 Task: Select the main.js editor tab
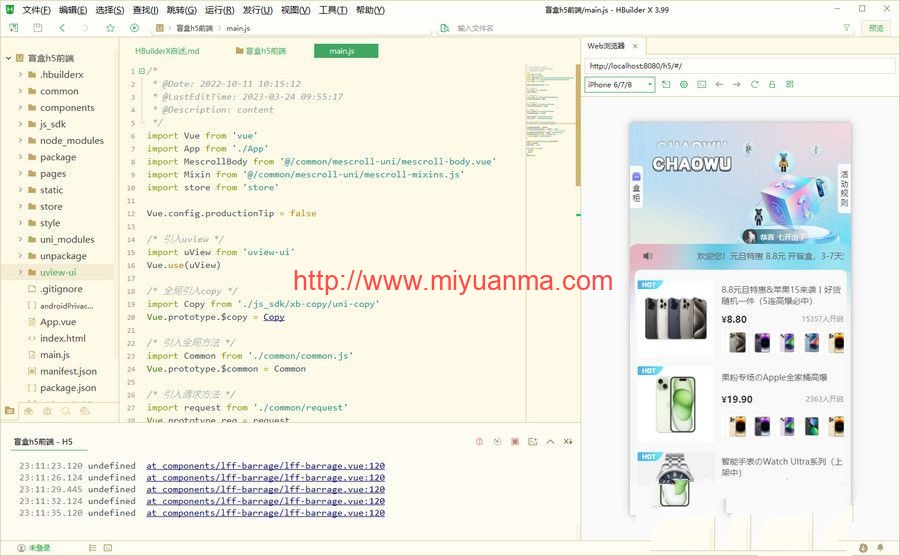pos(346,51)
